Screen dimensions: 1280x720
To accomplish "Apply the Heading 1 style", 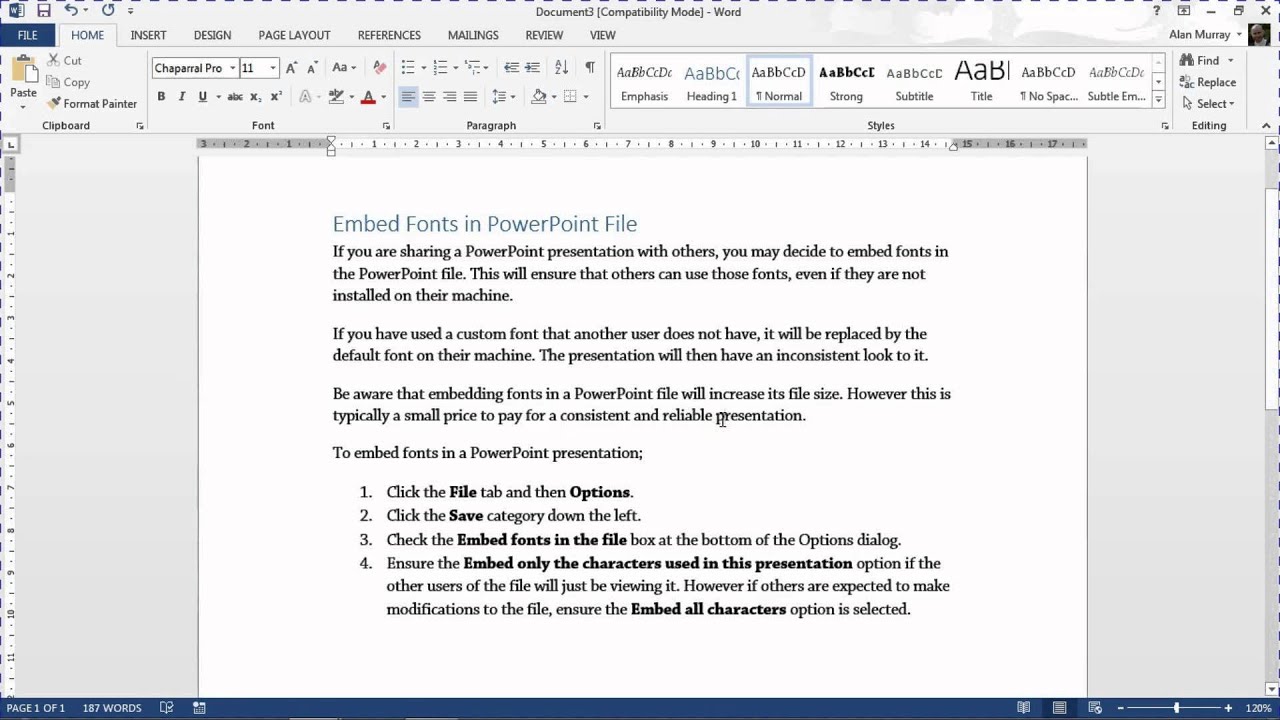I will point(712,82).
